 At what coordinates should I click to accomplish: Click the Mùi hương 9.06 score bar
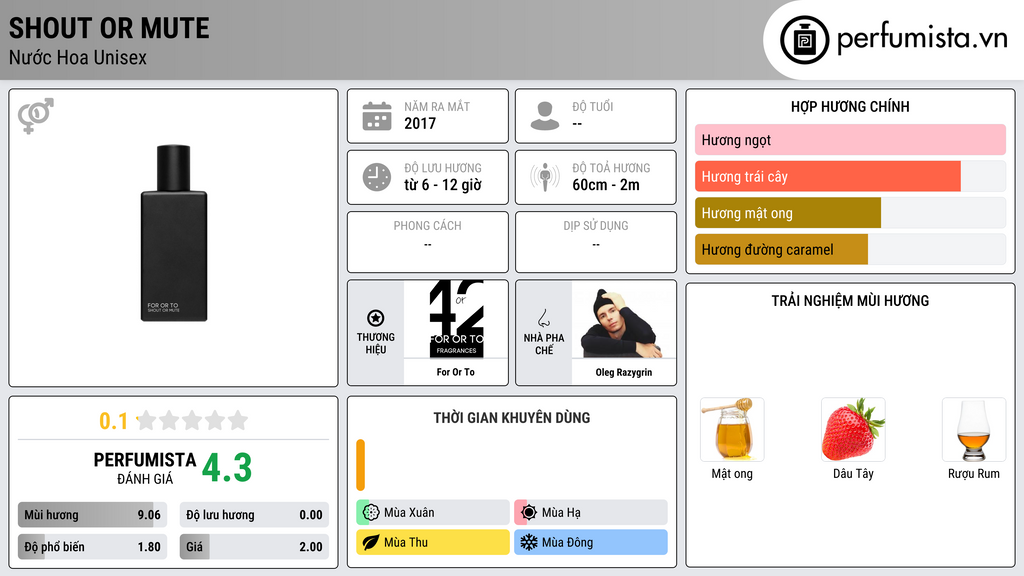pos(92,515)
